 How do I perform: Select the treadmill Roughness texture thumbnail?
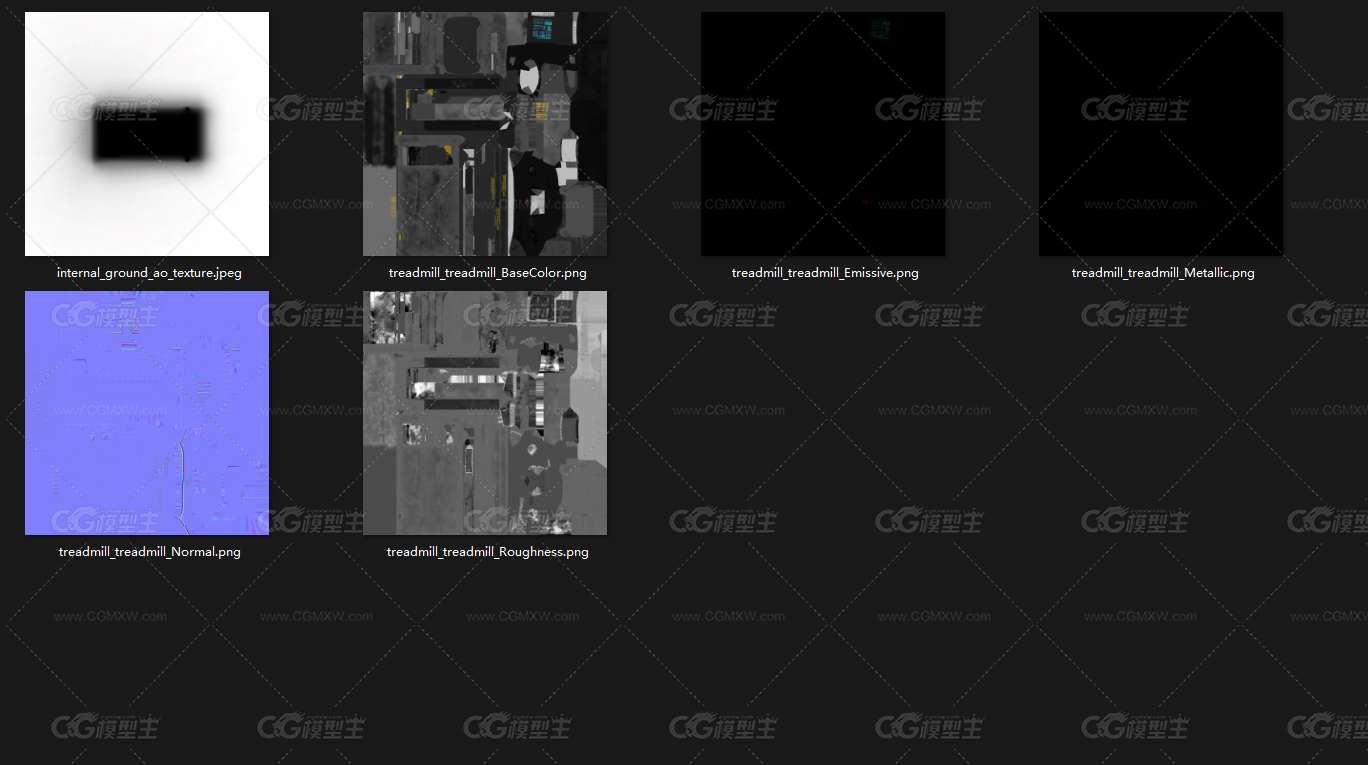485,413
